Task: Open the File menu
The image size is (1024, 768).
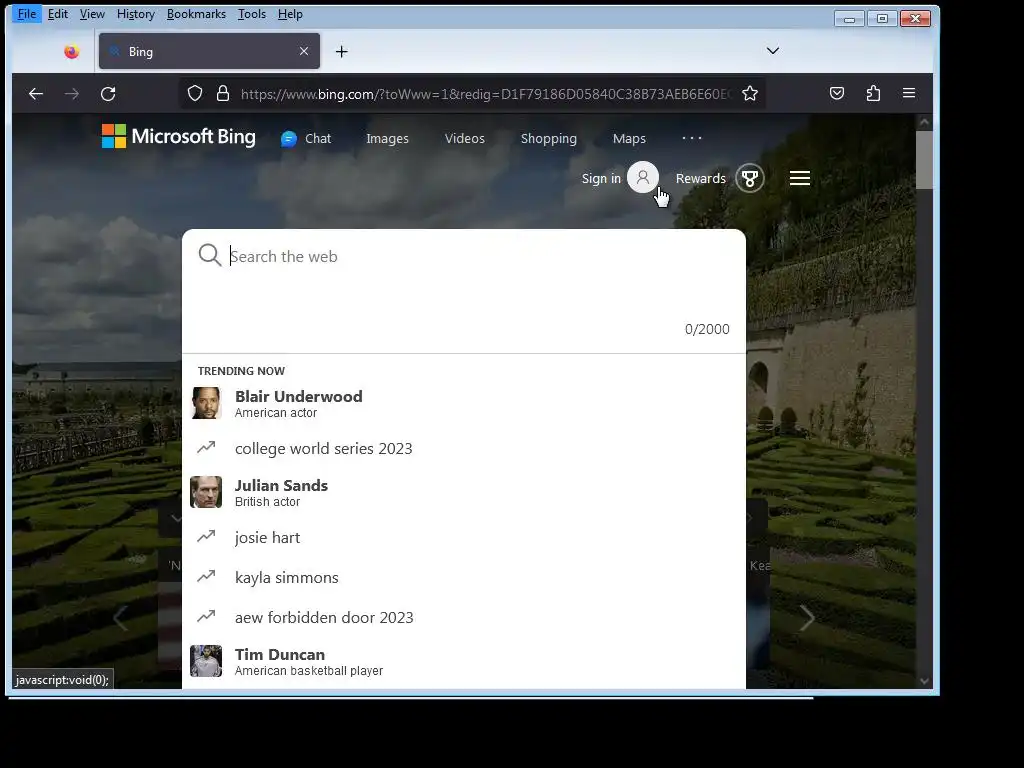Action: pos(27,14)
